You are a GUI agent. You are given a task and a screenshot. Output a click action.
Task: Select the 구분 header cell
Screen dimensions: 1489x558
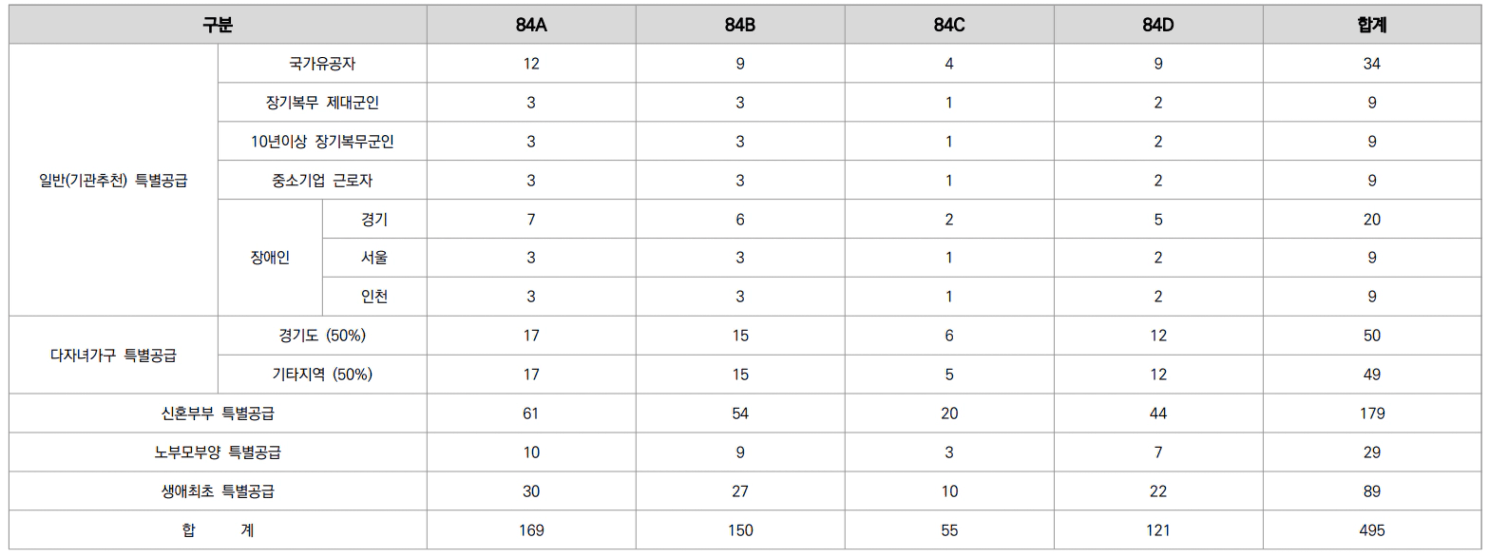coord(218,26)
